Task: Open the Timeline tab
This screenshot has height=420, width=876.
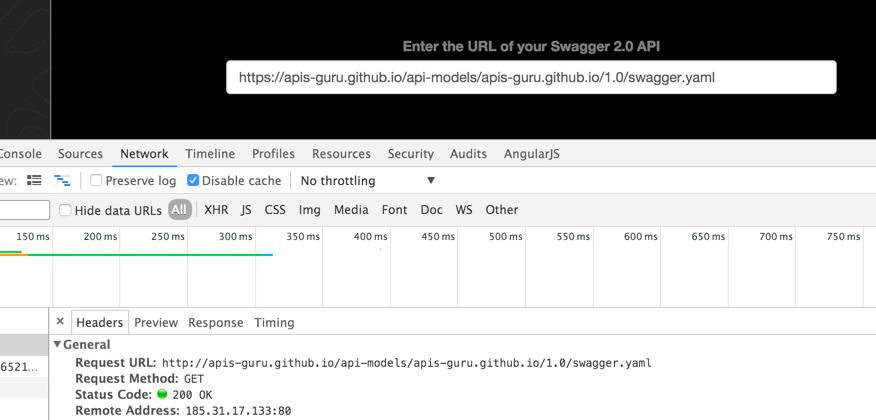Action: [210, 154]
